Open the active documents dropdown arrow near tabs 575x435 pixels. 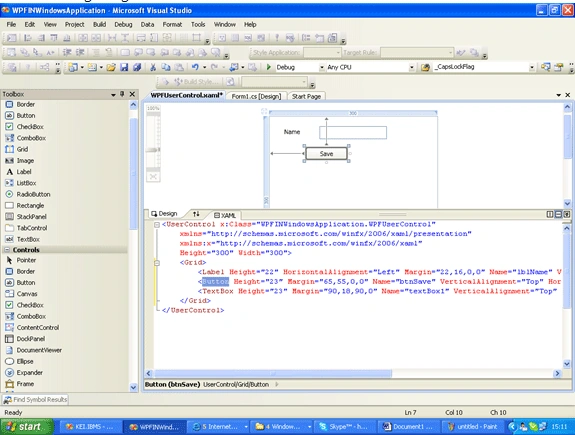(558, 95)
